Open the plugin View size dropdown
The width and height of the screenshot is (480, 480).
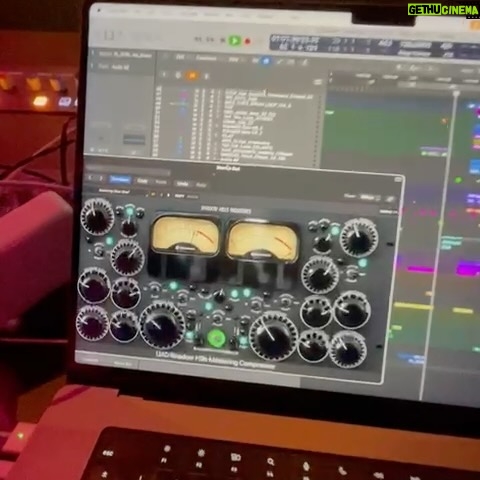[369, 198]
